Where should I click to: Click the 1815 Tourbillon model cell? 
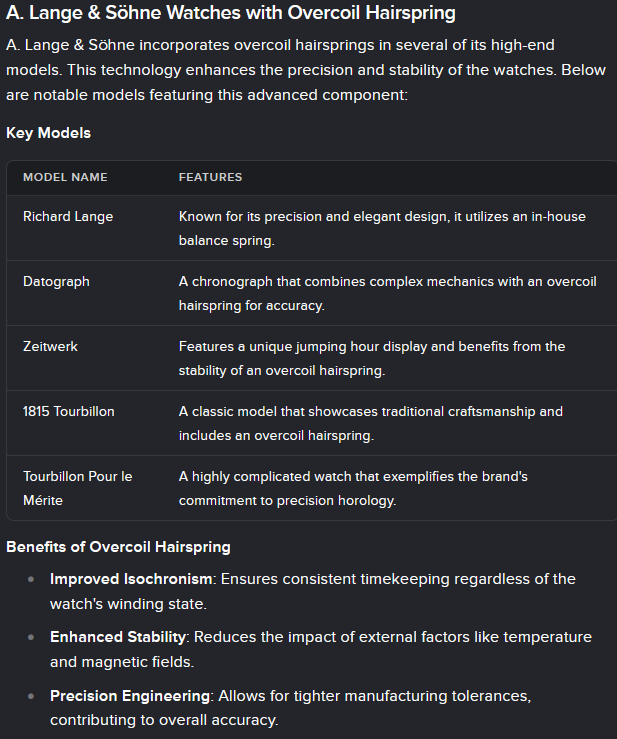coord(68,411)
